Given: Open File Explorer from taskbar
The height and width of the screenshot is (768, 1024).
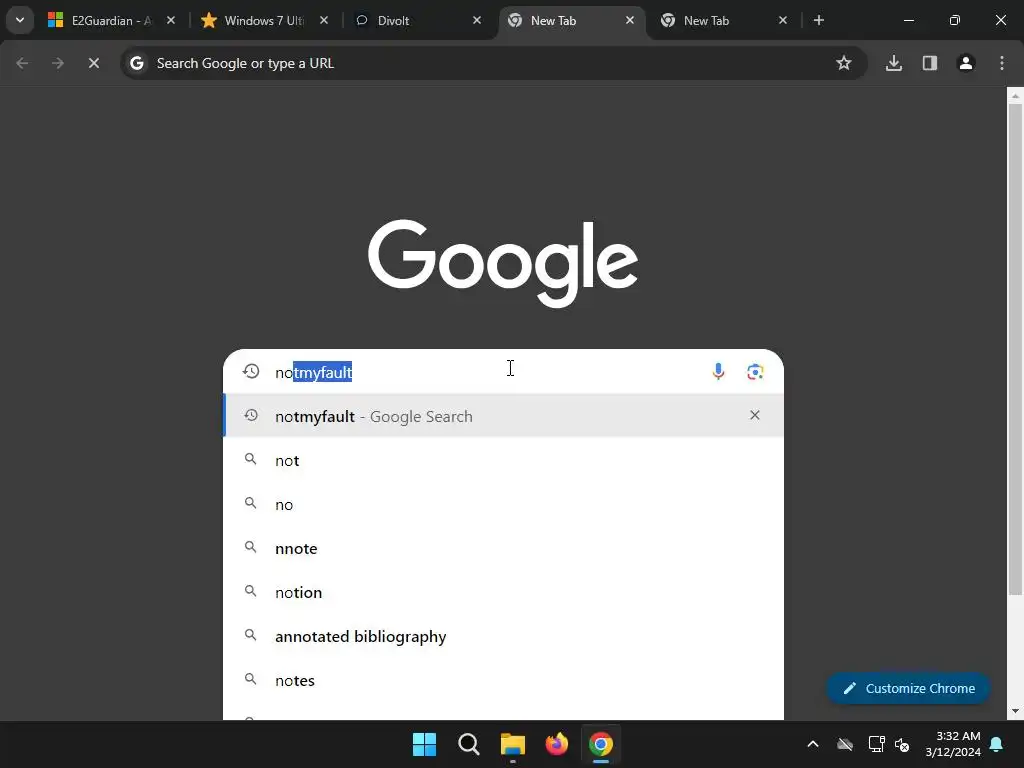Looking at the screenshot, I should point(513,744).
